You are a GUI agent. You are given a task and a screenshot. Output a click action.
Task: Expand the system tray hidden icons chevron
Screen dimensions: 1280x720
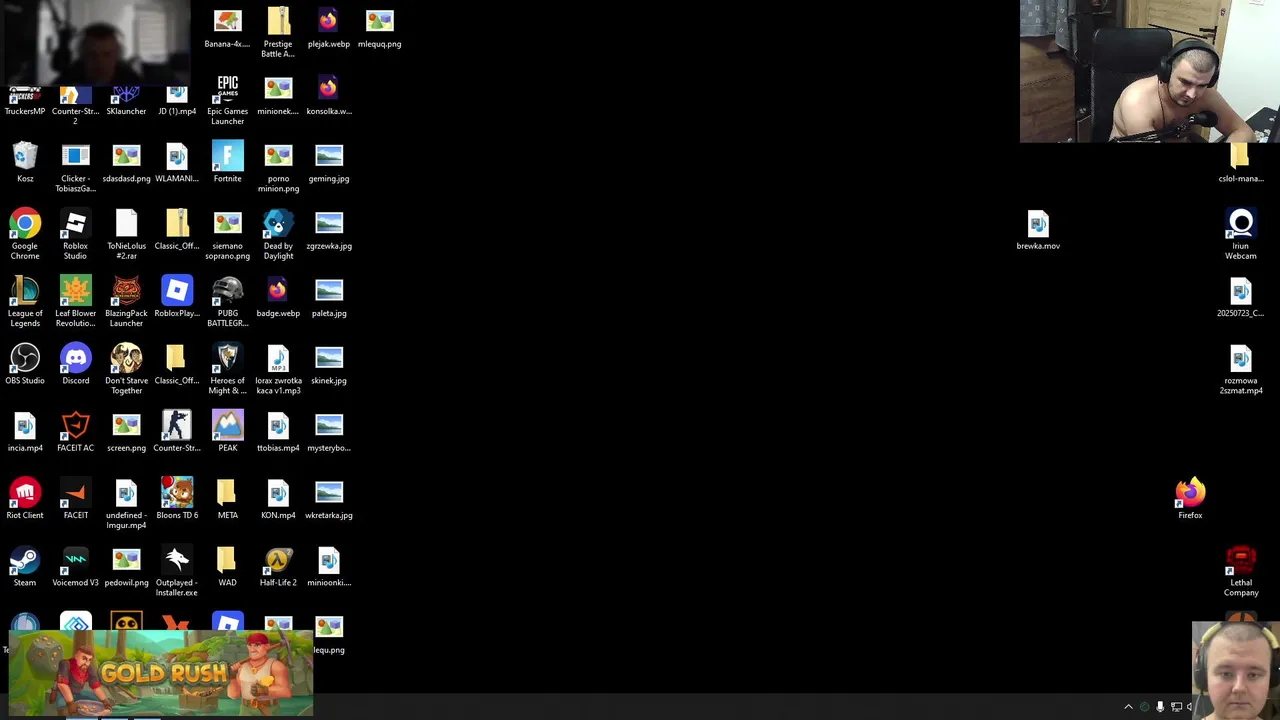tap(1128, 707)
